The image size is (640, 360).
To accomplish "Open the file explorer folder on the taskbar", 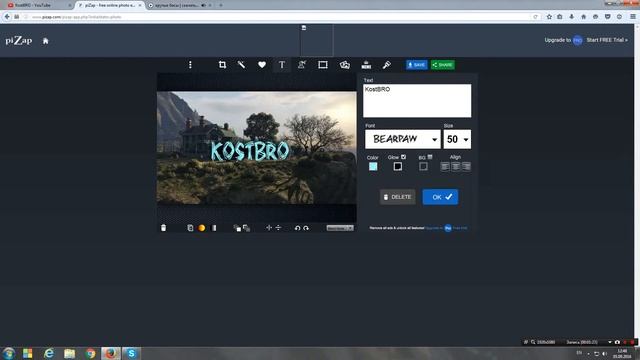I will coord(70,353).
